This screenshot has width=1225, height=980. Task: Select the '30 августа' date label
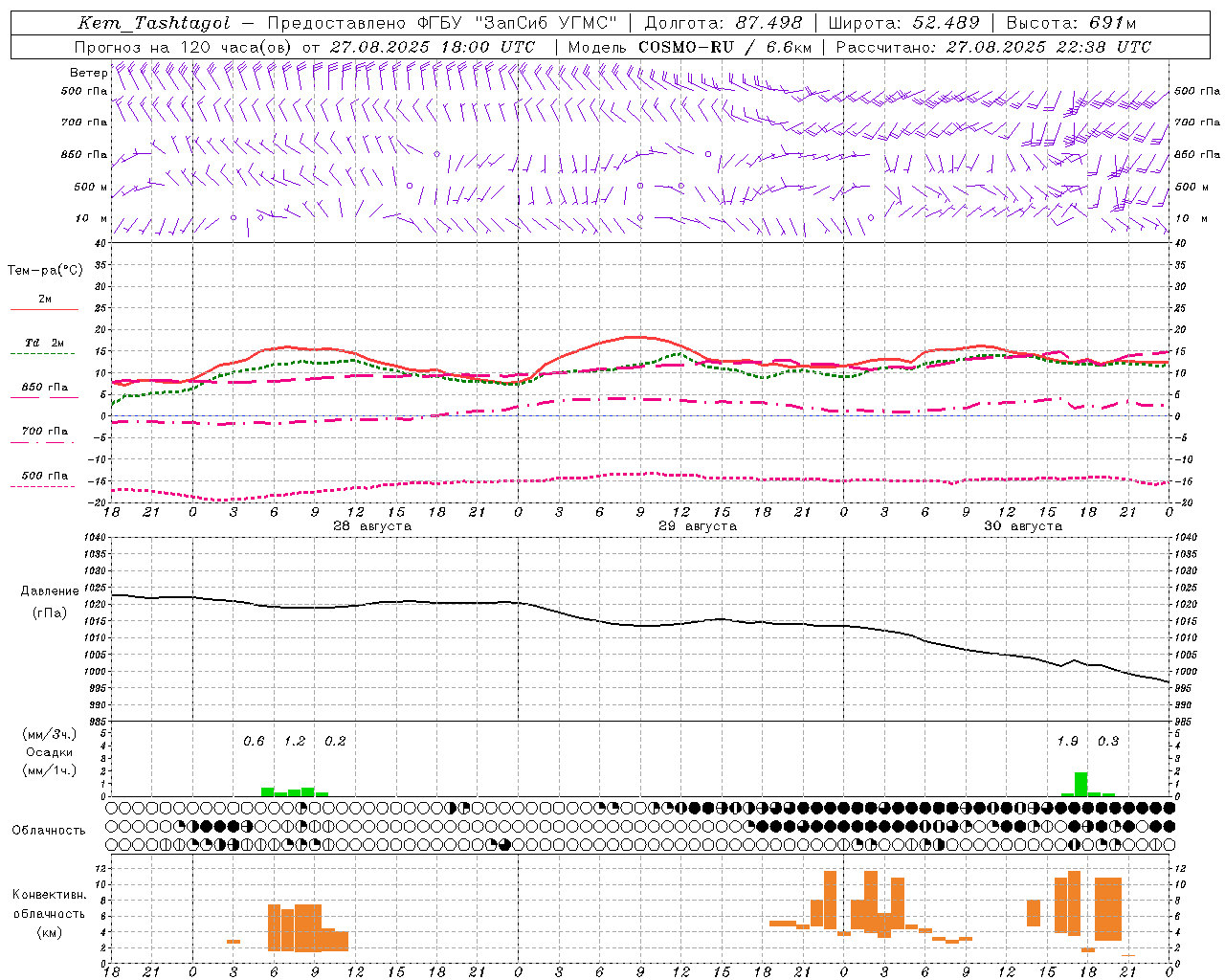pyautogui.click(x=1023, y=526)
